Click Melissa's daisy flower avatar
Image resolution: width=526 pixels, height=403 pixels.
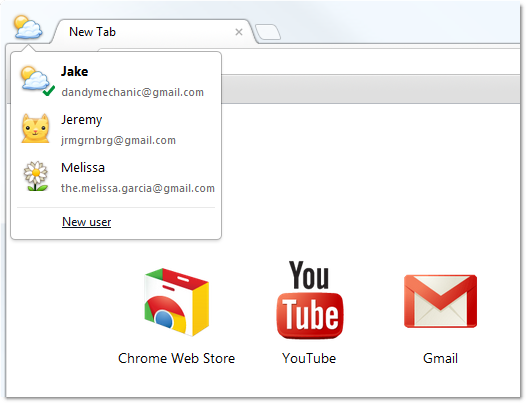click(x=36, y=176)
